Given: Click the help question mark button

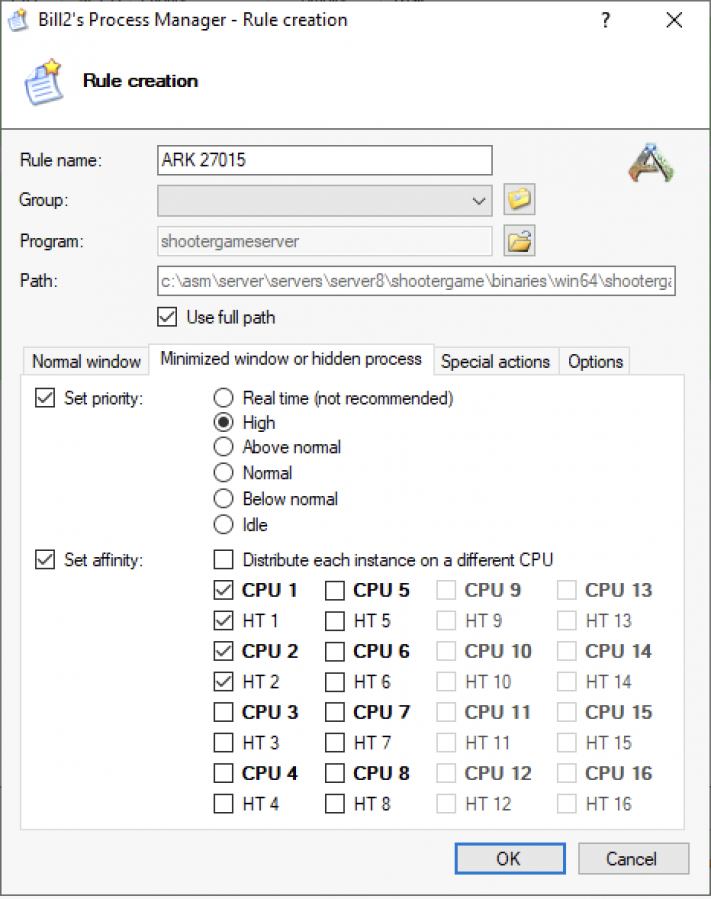Looking at the screenshot, I should click(605, 20).
